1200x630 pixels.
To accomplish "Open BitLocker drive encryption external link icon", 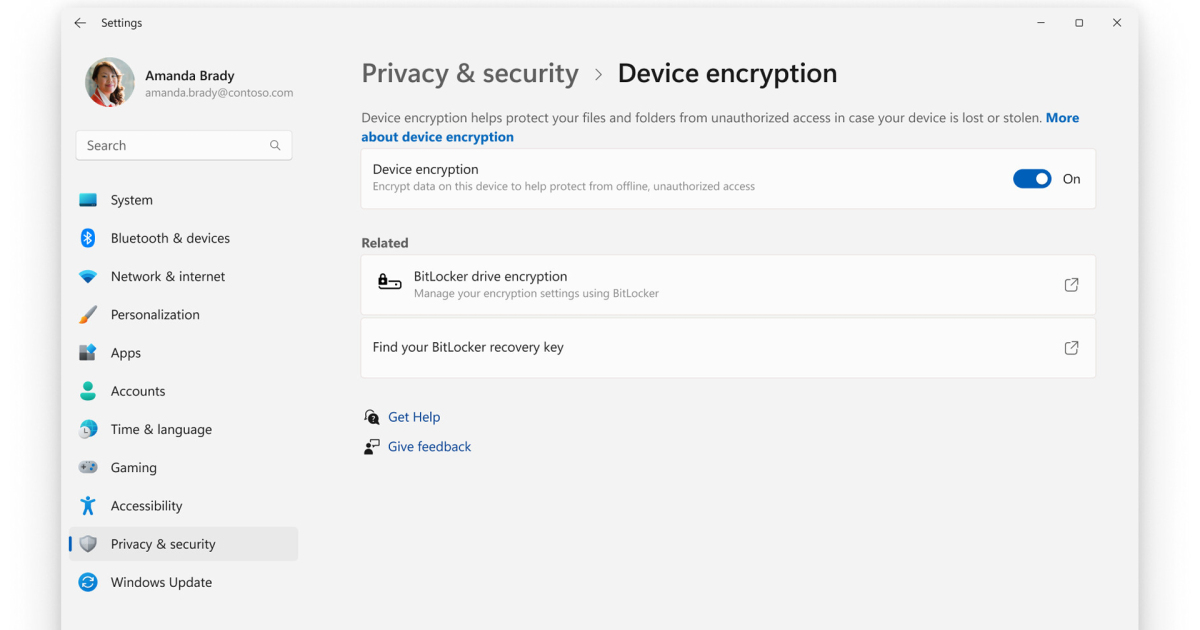I will pos(1071,285).
